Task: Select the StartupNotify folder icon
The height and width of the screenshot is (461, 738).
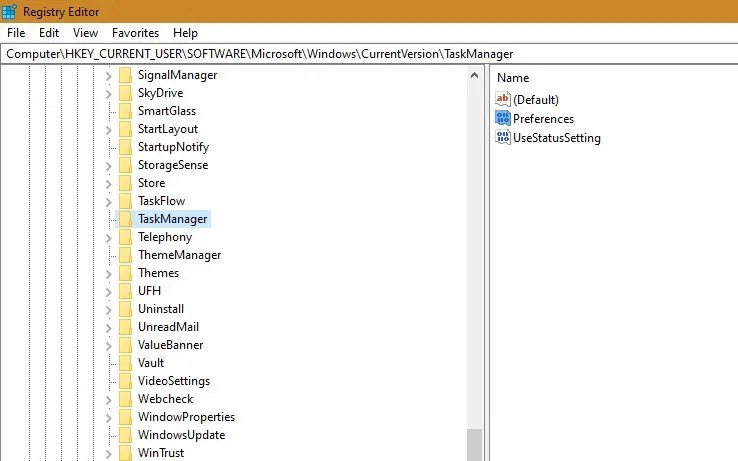Action: [x=125, y=147]
